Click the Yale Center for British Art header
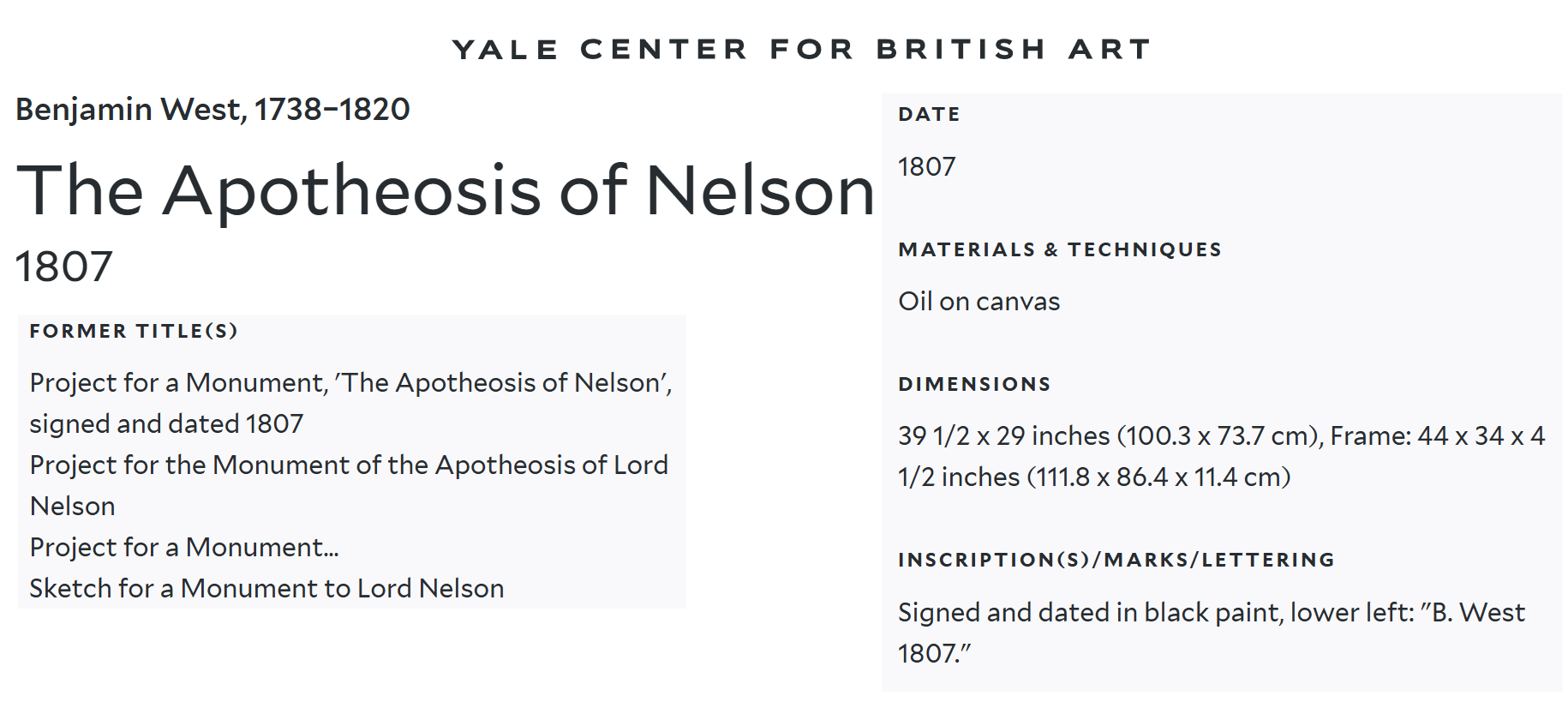The height and width of the screenshot is (708, 1568). [801, 50]
